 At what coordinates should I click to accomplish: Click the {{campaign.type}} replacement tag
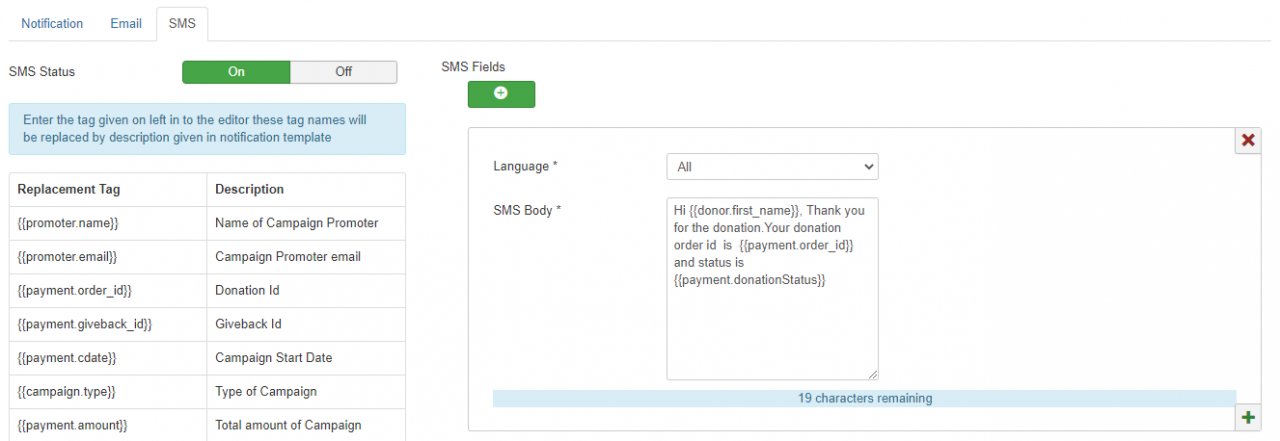point(67,392)
